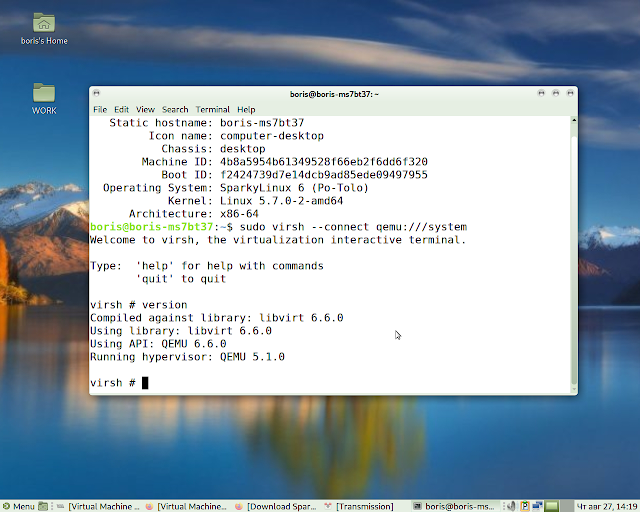Click the virsh prompt cursor line
This screenshot has height=512, width=640.
tap(119, 383)
